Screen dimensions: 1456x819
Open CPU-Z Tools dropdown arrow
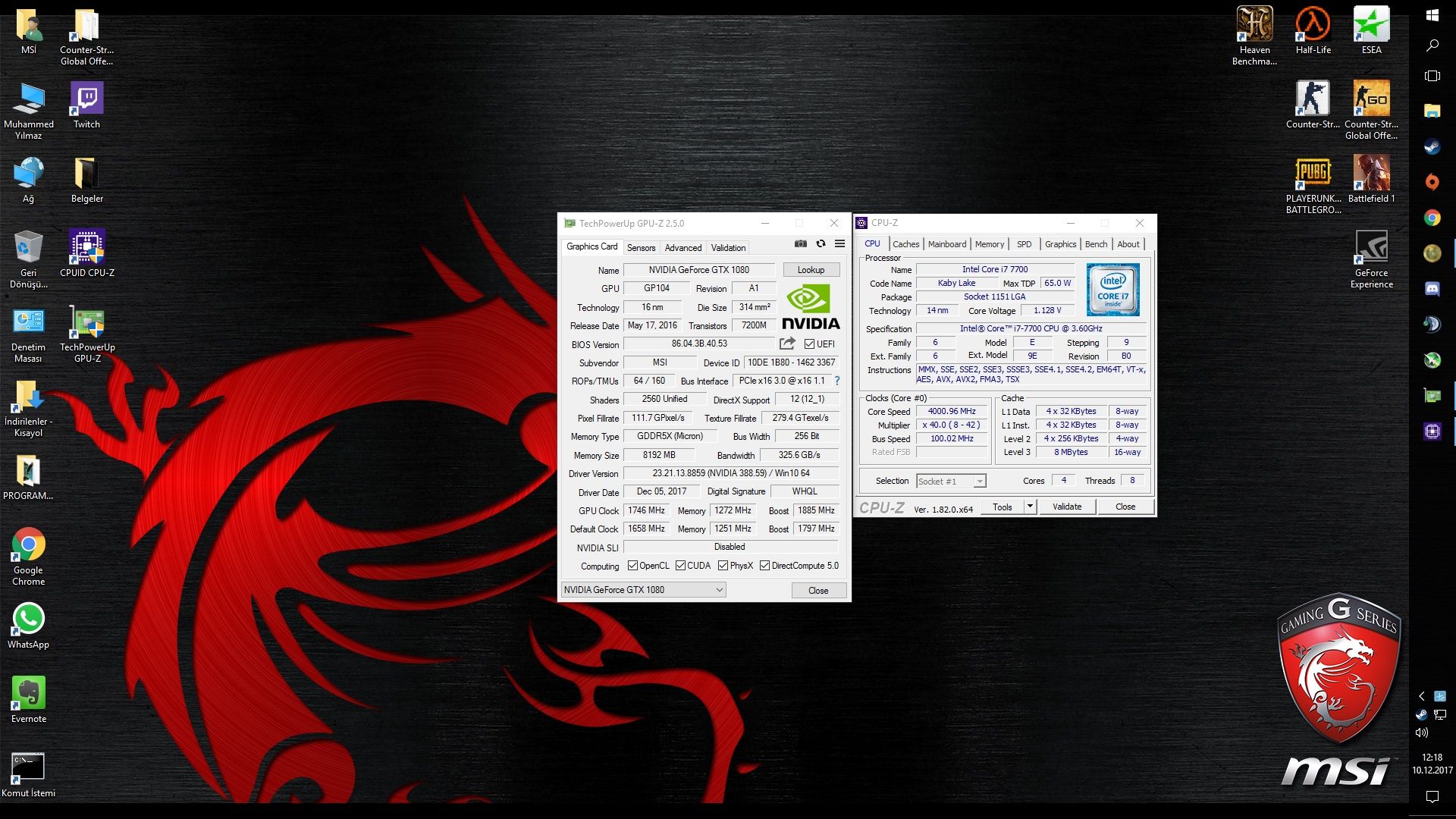pos(1030,507)
